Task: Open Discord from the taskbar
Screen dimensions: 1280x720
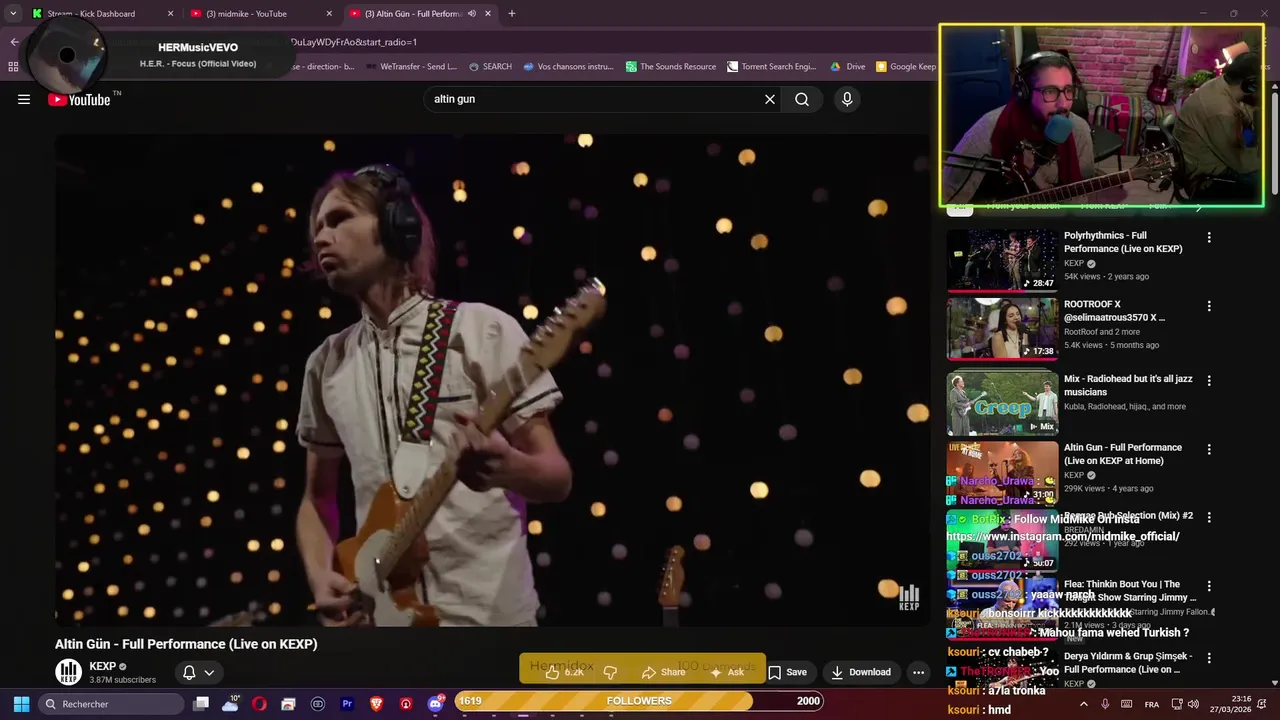Action: [x=435, y=704]
